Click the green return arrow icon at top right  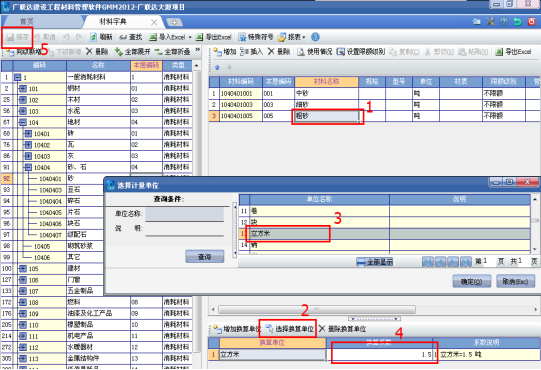(x=517, y=21)
